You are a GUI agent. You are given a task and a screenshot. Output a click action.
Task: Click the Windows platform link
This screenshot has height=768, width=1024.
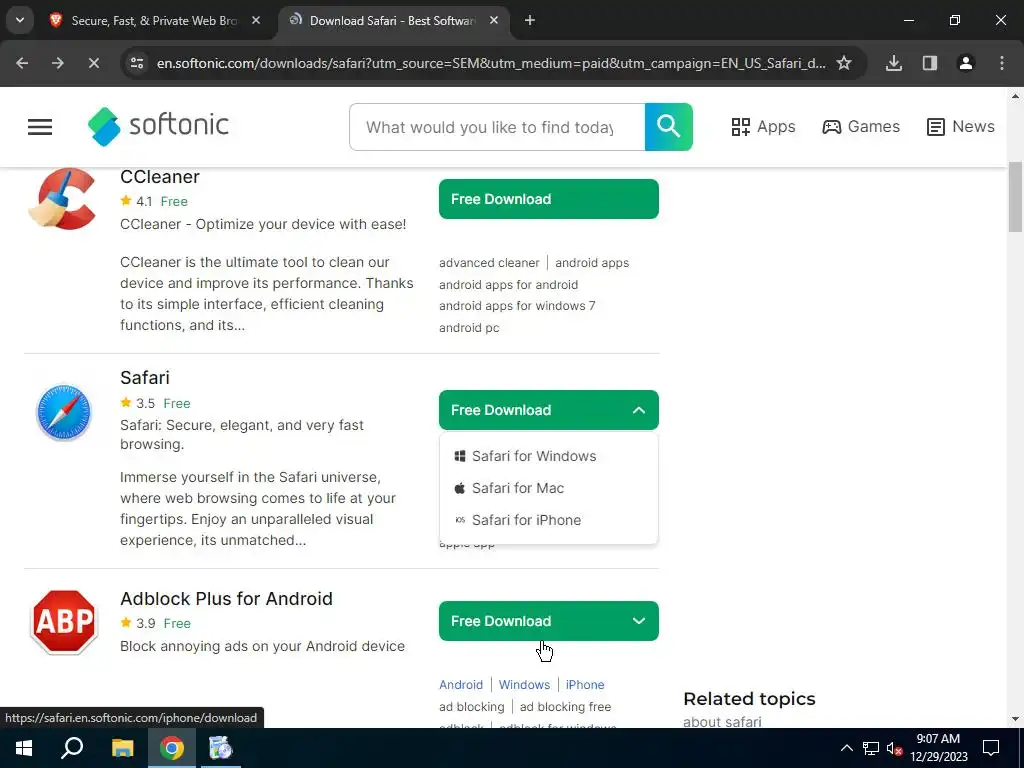[x=524, y=684]
